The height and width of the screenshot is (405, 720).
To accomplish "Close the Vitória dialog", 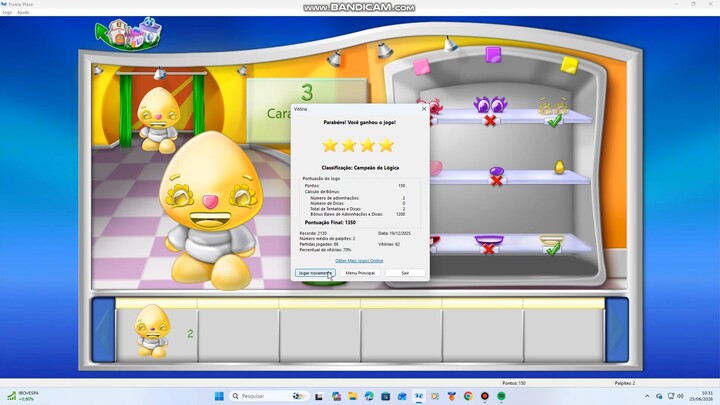I will point(424,109).
